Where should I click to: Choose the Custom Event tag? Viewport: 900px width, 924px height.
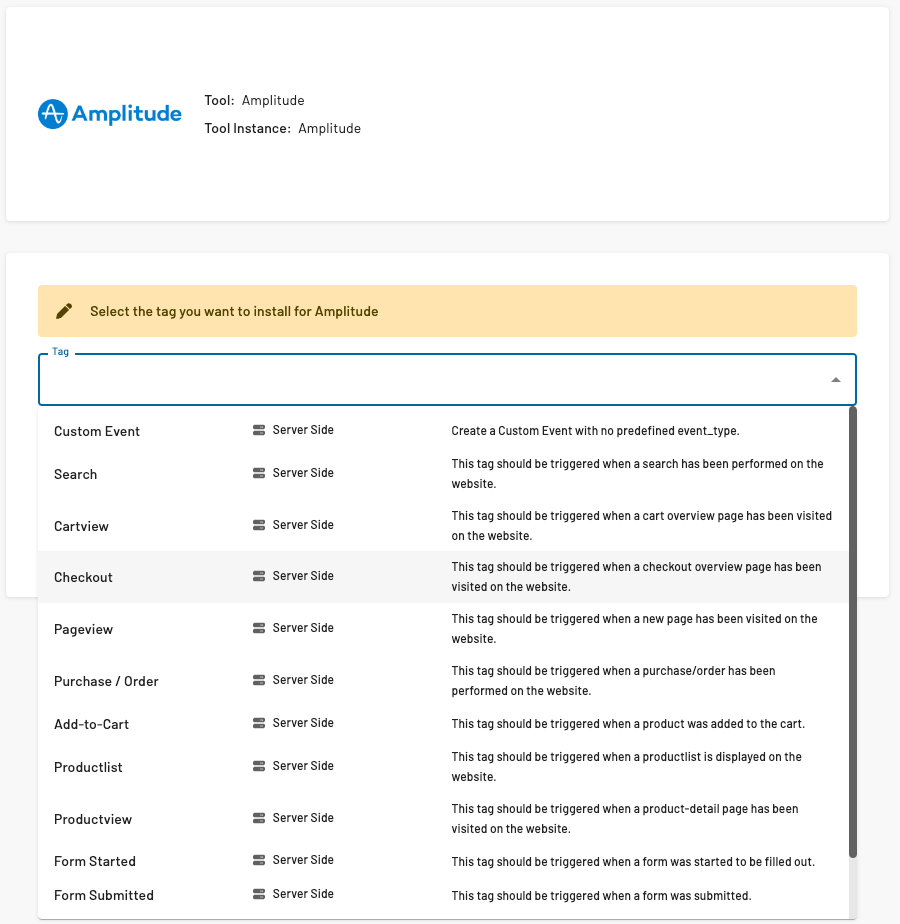click(x=97, y=431)
